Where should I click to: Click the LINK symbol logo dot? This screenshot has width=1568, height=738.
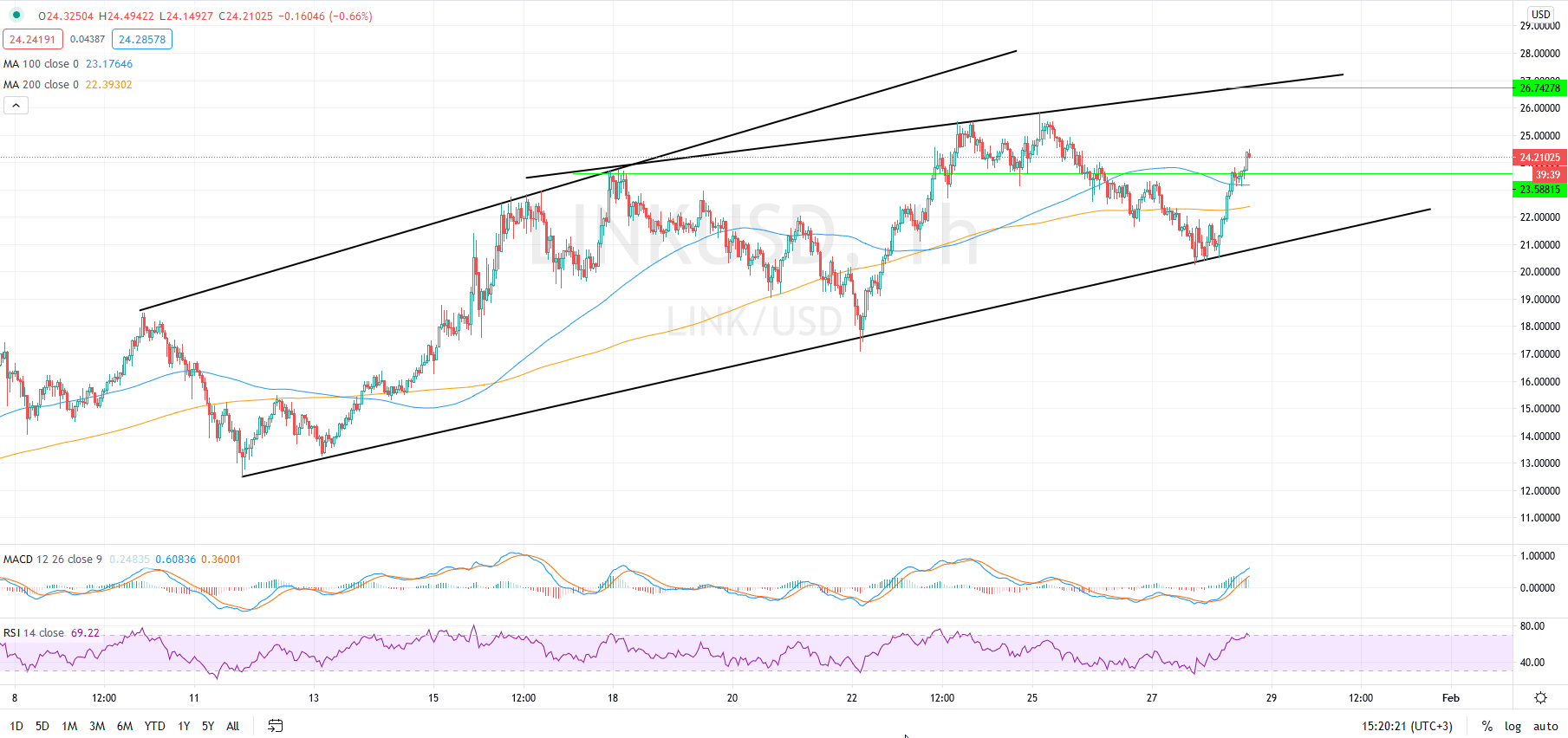(x=16, y=16)
